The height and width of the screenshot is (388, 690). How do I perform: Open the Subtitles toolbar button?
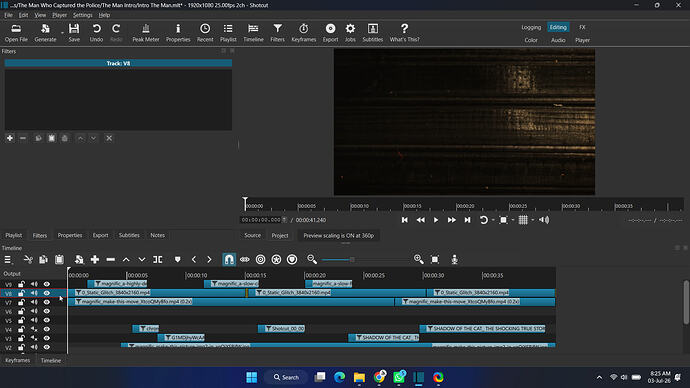(x=372, y=33)
